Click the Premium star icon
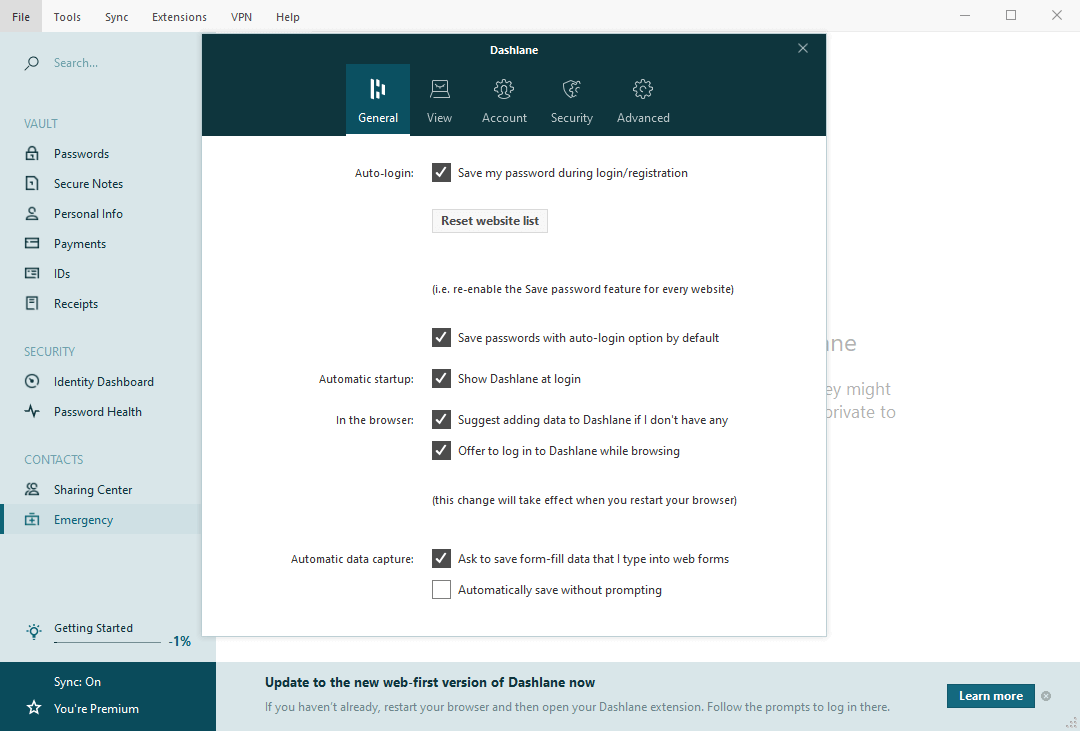 point(34,708)
